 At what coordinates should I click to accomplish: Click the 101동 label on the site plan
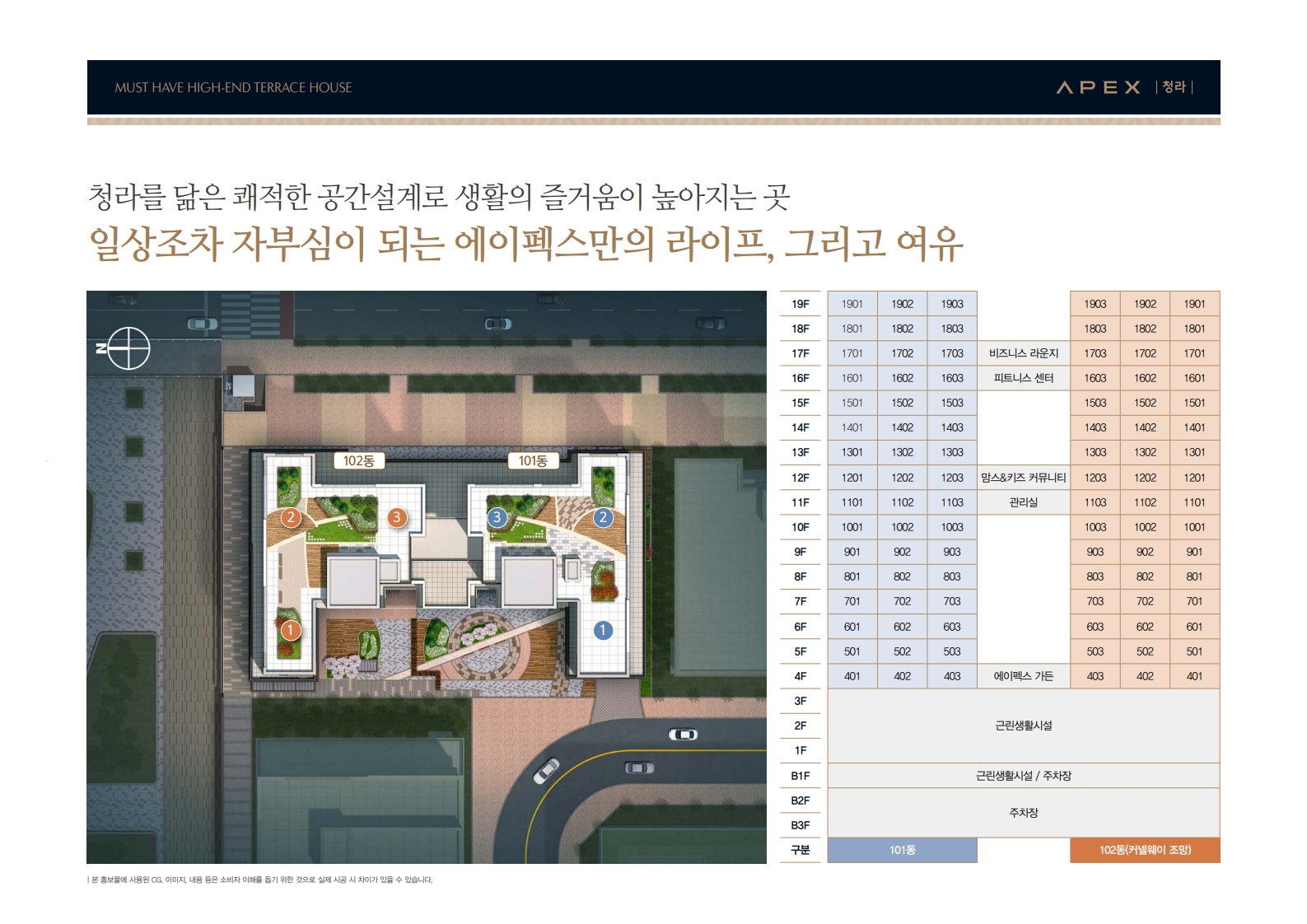(x=533, y=461)
